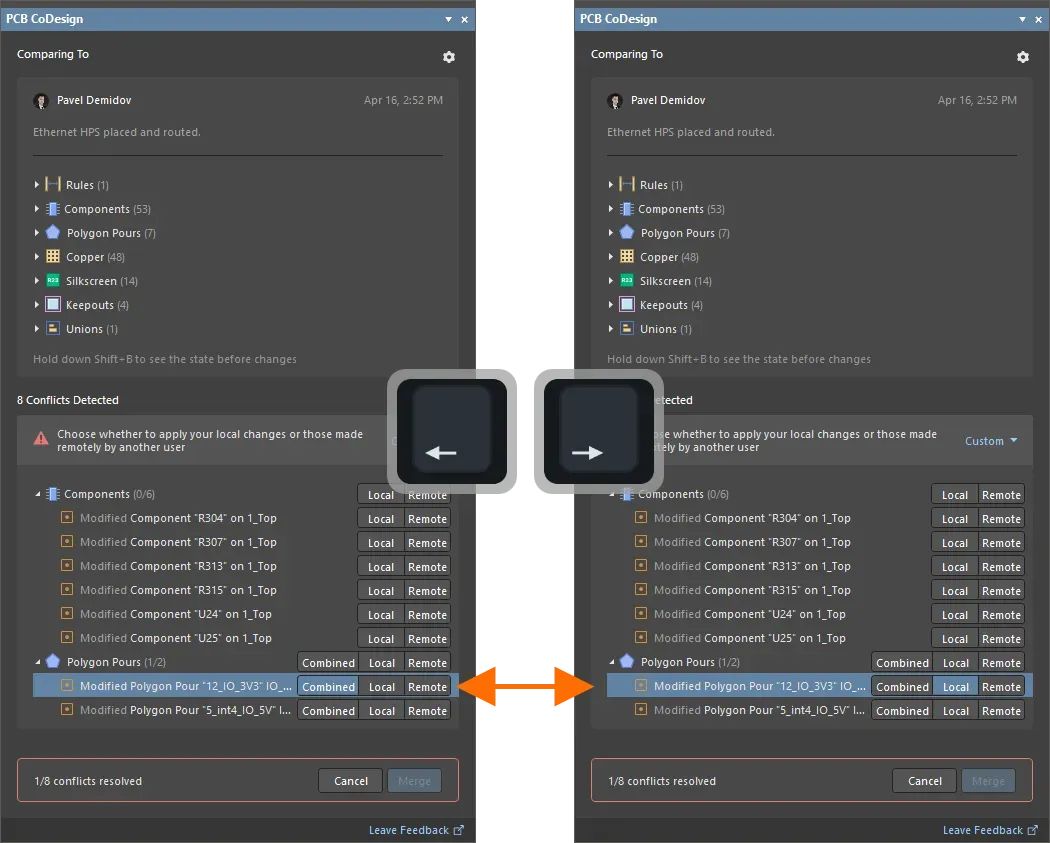Select Modified Component "R307" row in right panel
The width and height of the screenshot is (1050, 843).
click(x=820, y=542)
